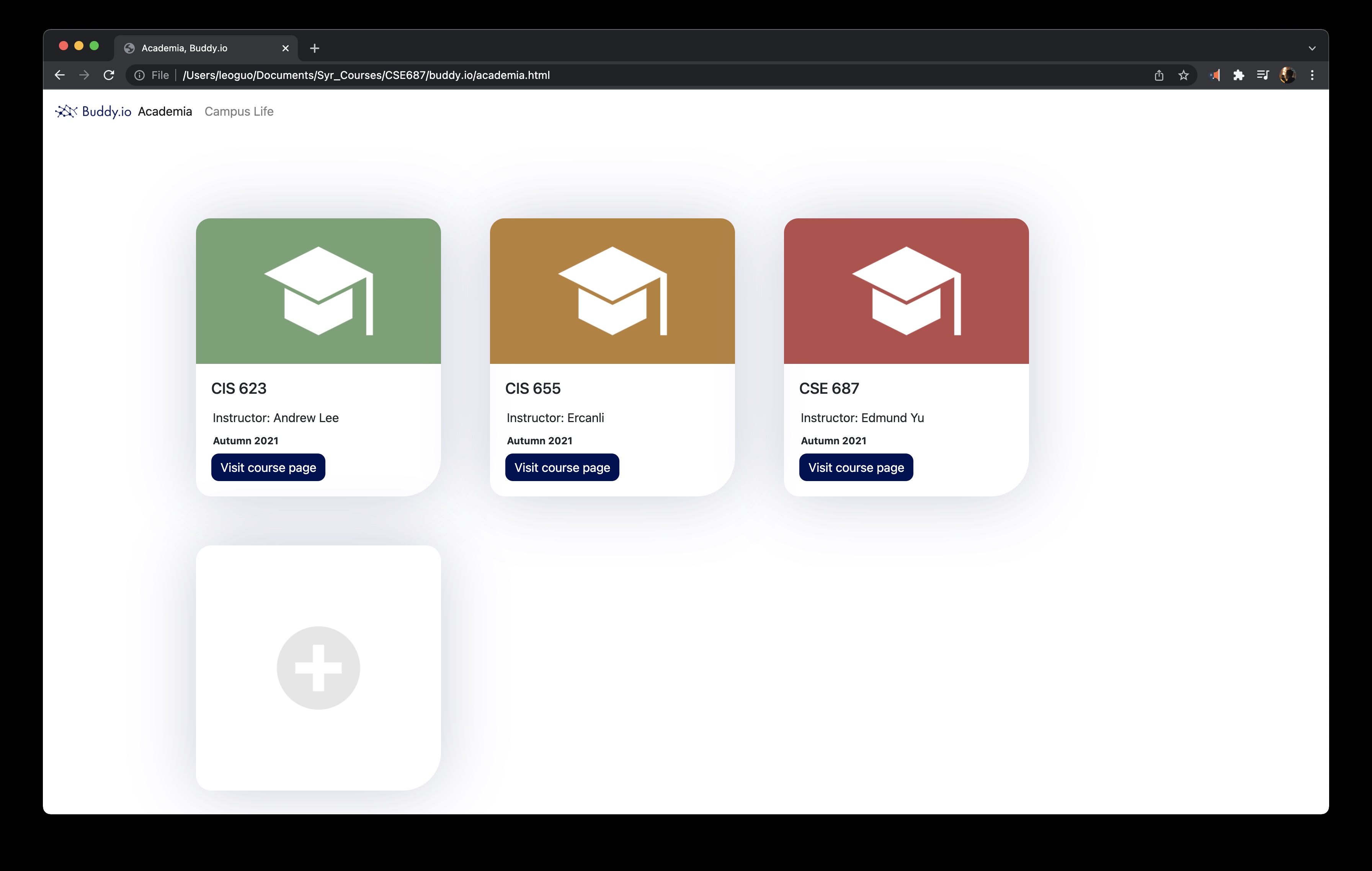The width and height of the screenshot is (1372, 871).
Task: Visit course page for CIS 623
Action: click(268, 467)
